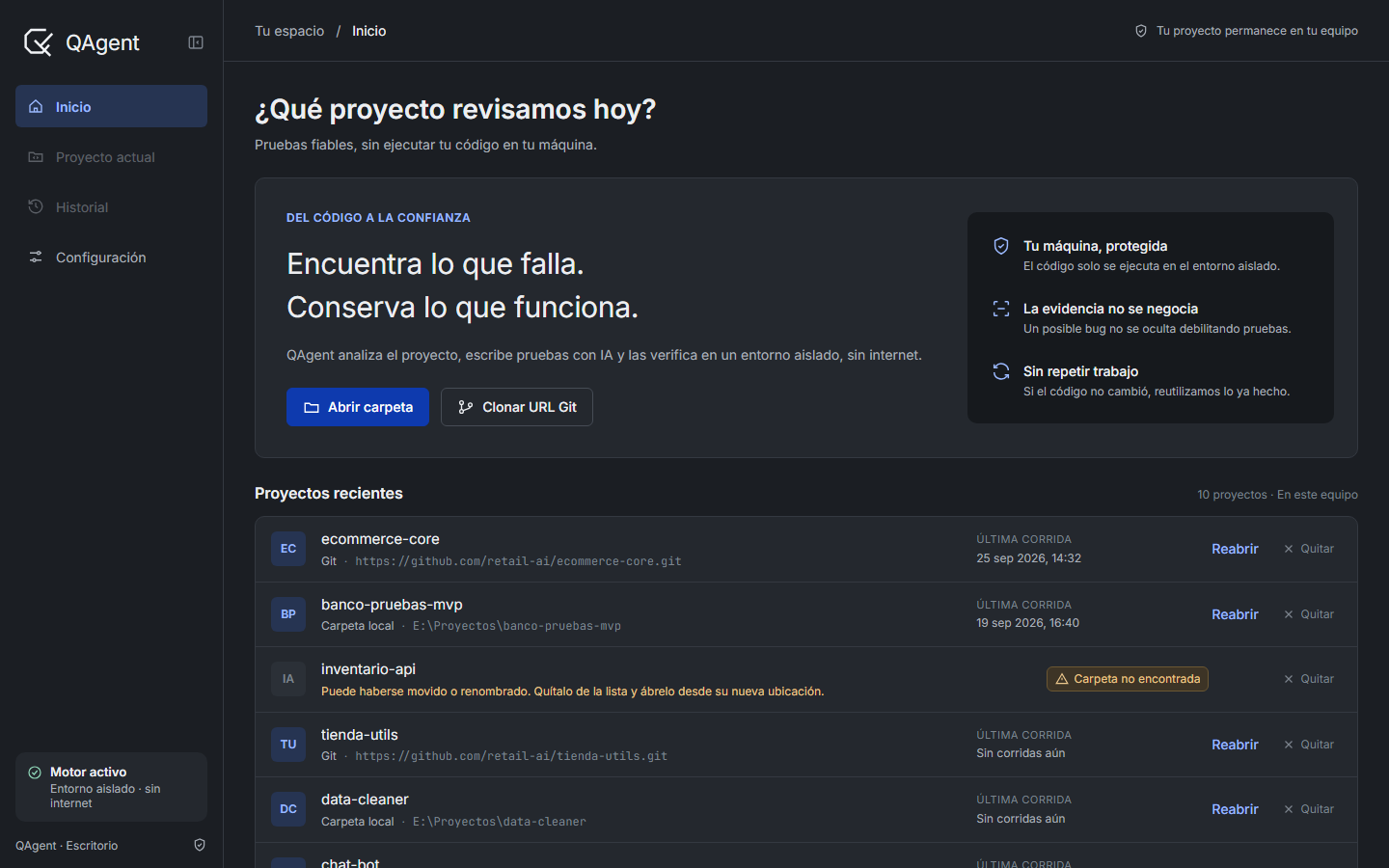Quitar data-cleaner from the list

pos(1309,809)
